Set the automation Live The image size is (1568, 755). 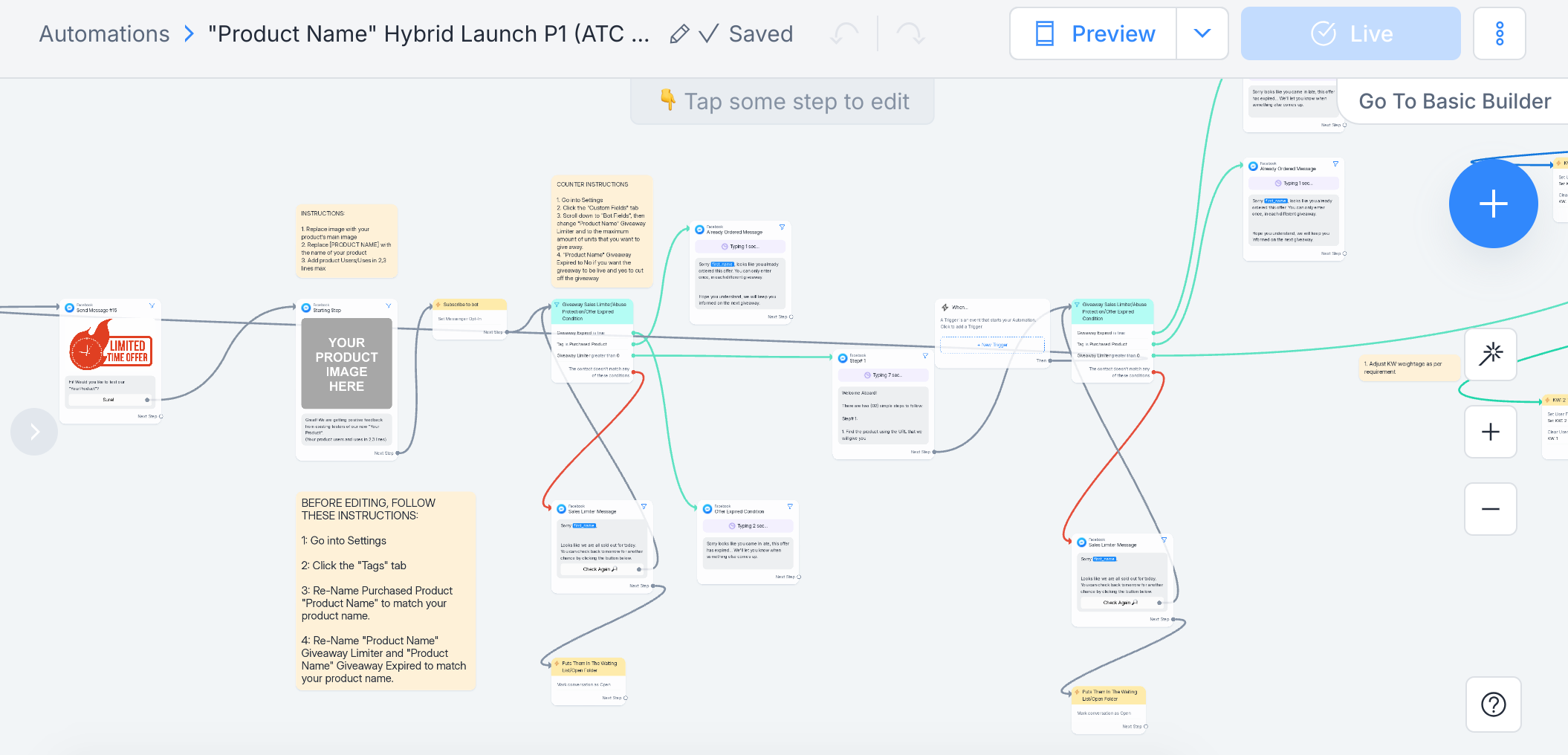pos(1350,34)
